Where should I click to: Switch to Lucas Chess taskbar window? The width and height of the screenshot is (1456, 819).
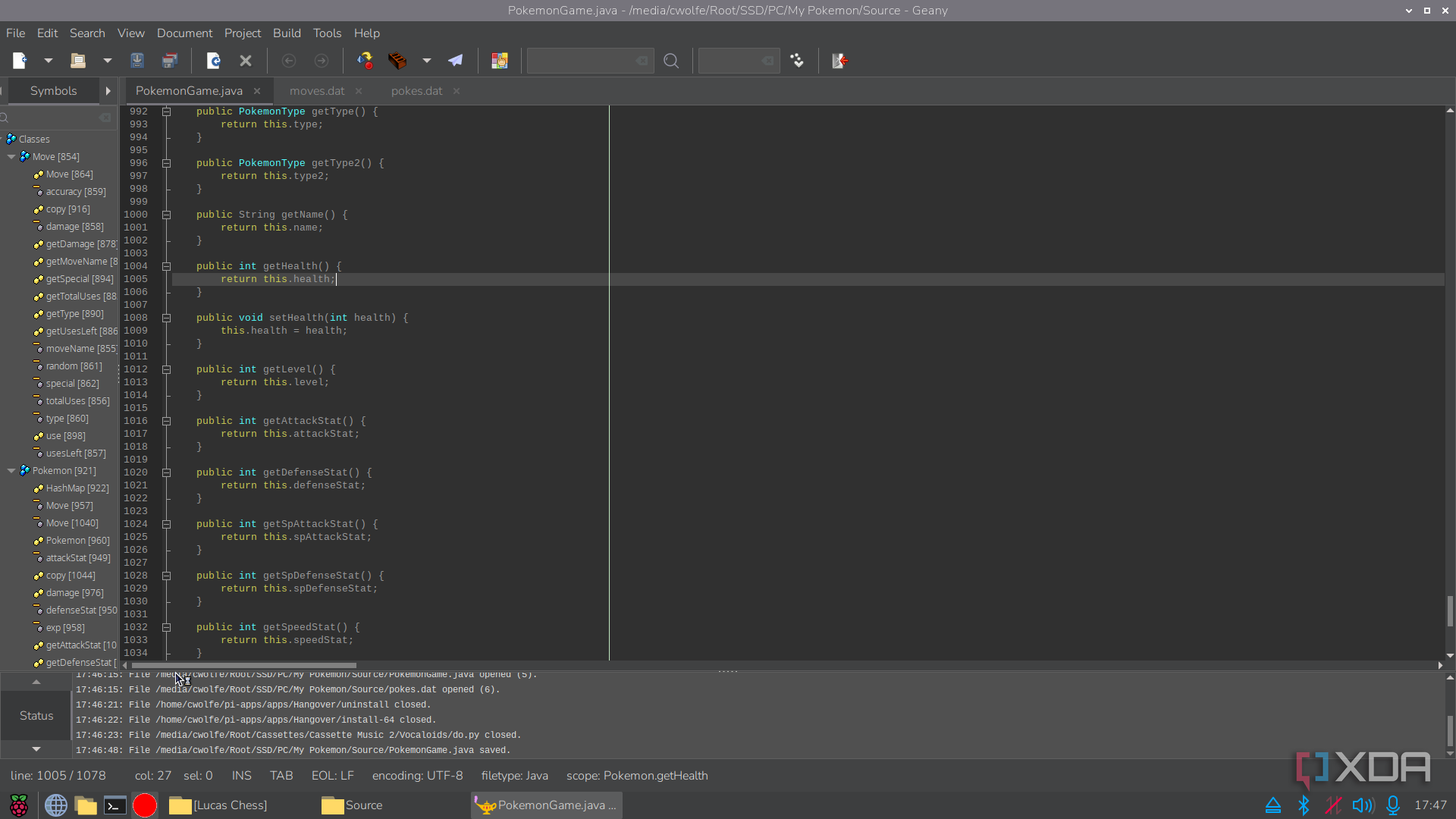point(218,805)
